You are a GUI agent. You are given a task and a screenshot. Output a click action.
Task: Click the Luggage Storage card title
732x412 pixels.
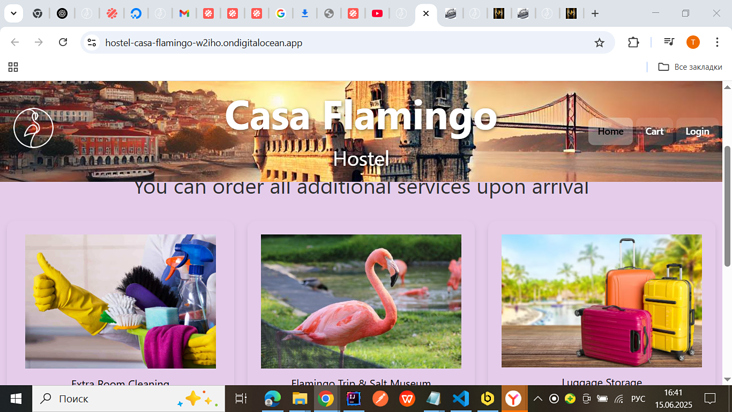click(602, 382)
